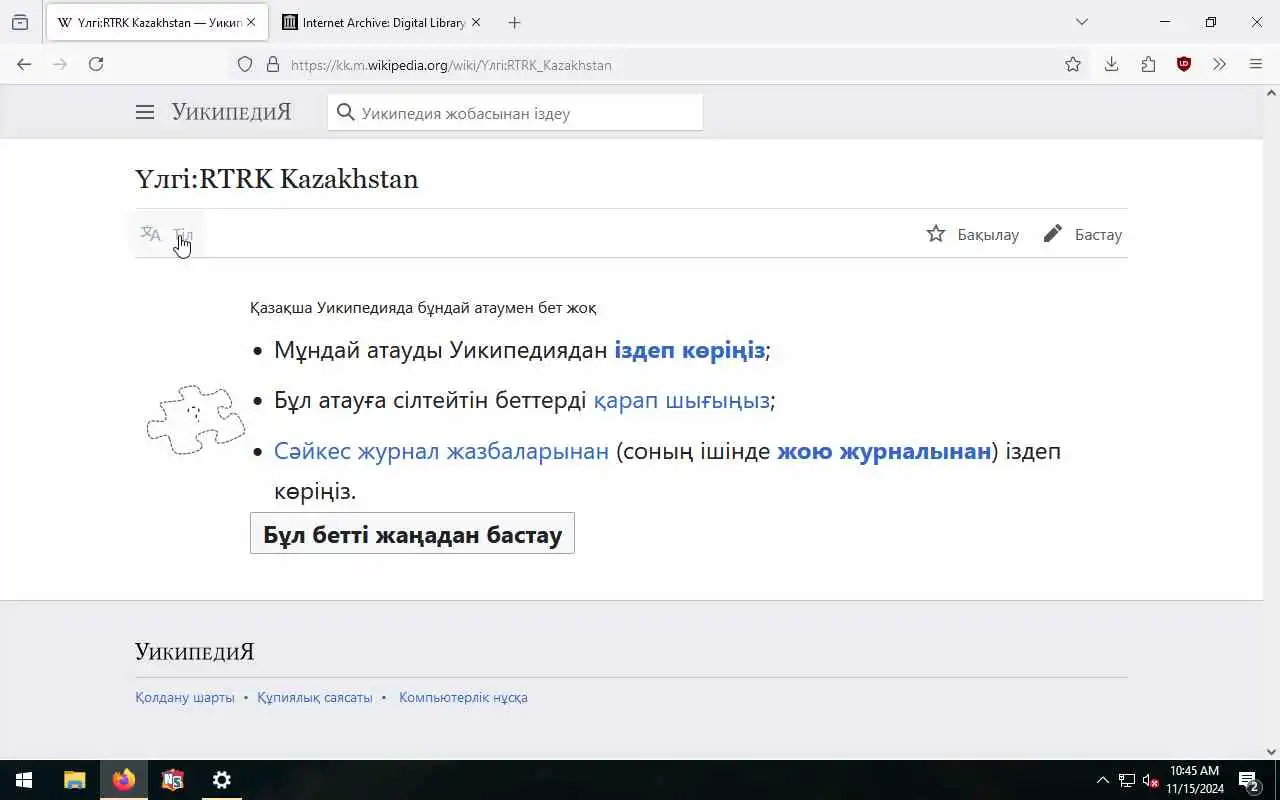The image size is (1280, 800).
Task: Expand more tools chevron overflow
Action: (1219, 64)
